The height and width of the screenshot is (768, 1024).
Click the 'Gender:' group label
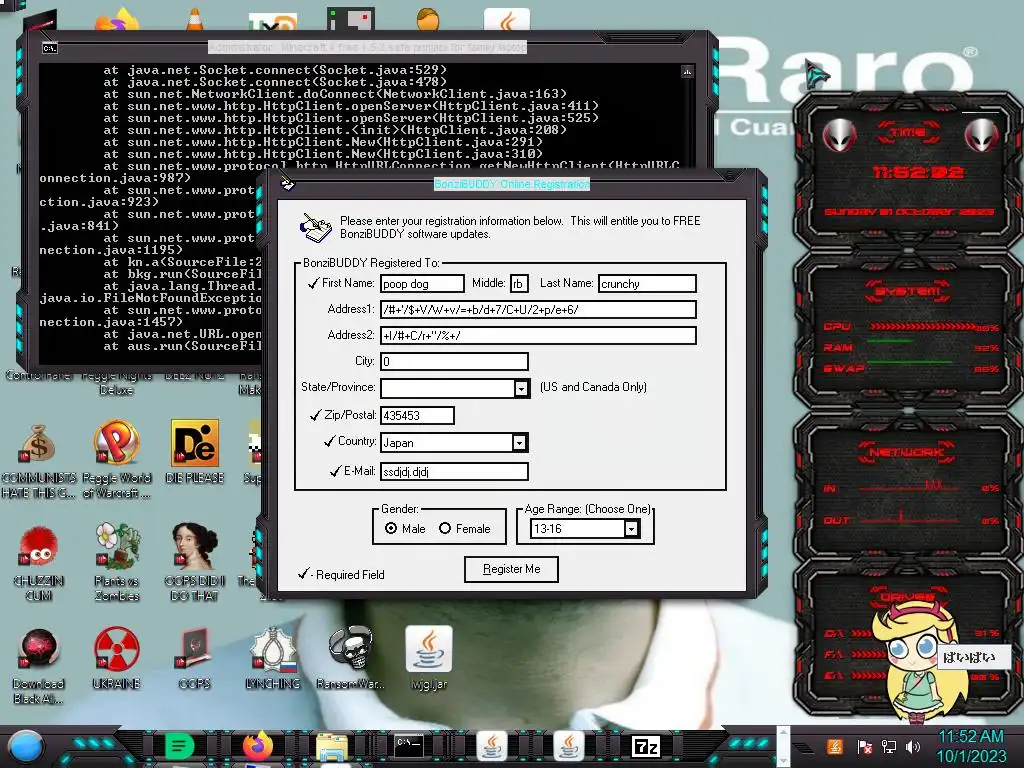[400, 509]
